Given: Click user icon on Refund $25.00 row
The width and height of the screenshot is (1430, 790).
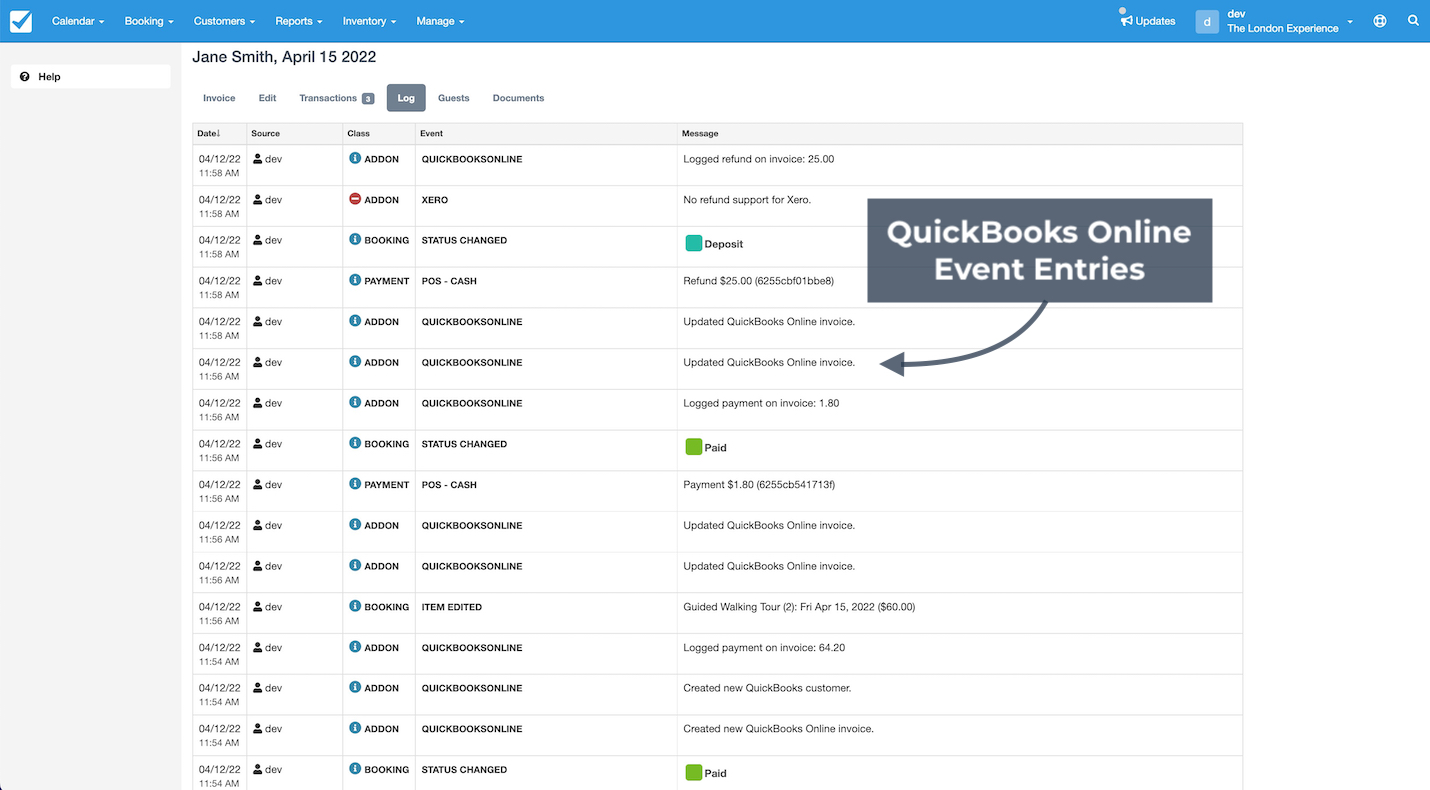Looking at the screenshot, I should coord(258,281).
